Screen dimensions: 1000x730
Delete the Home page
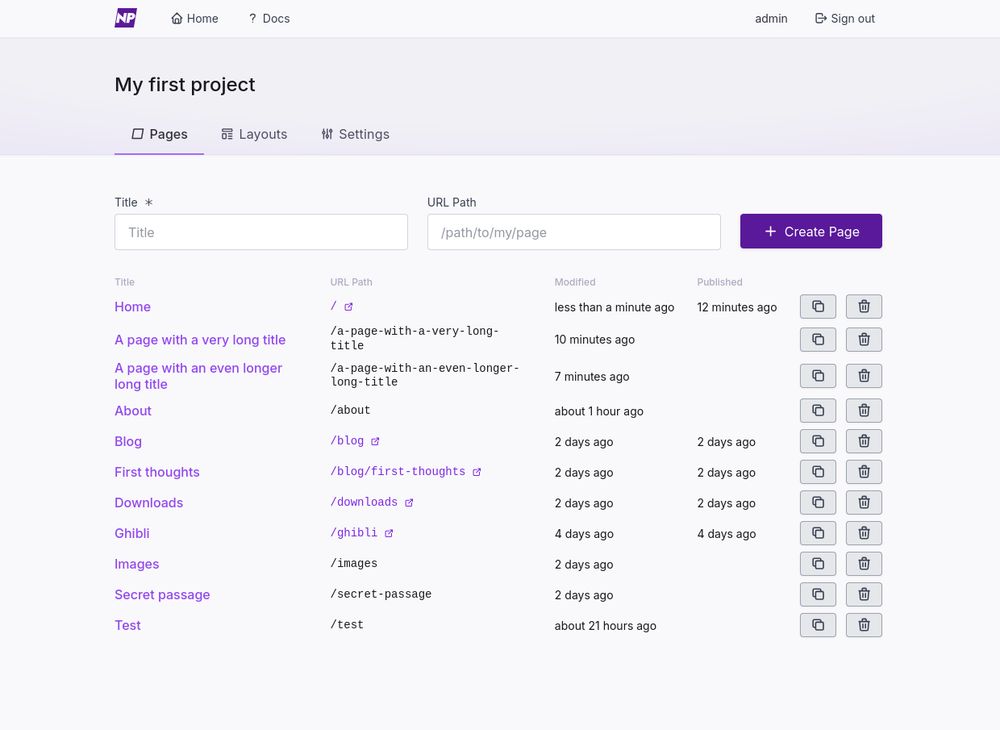click(864, 307)
